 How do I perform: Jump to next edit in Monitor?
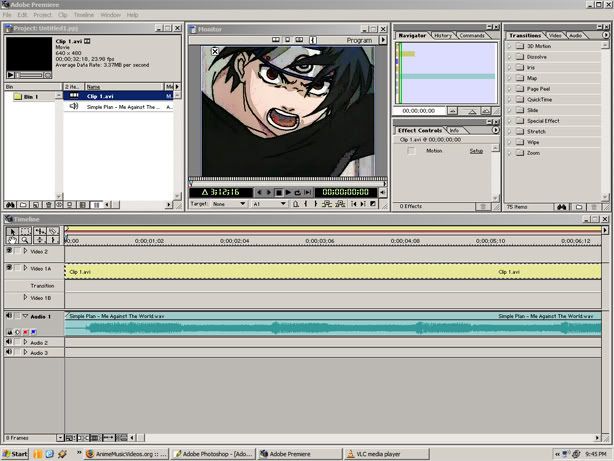pyautogui.click(x=363, y=204)
